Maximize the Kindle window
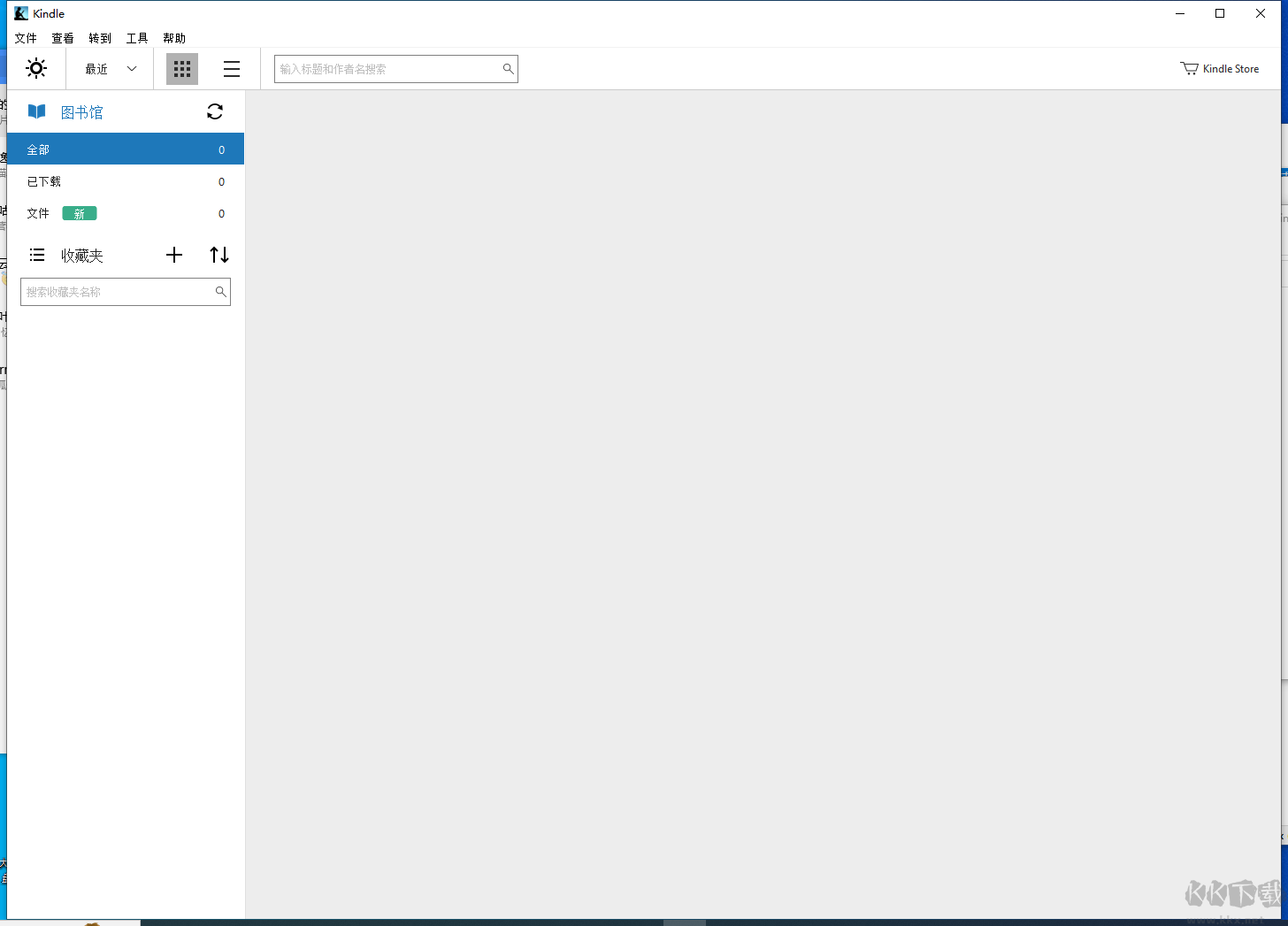Image resolution: width=1288 pixels, height=926 pixels. point(1220,13)
